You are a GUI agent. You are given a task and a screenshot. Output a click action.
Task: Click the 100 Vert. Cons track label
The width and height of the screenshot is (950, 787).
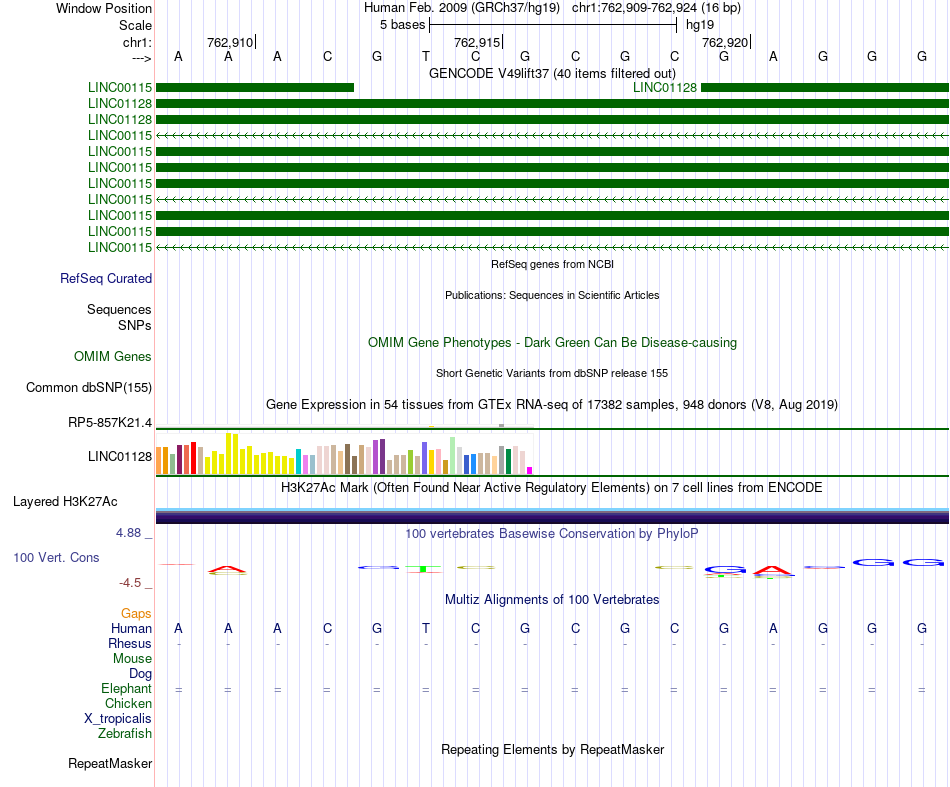point(56,557)
